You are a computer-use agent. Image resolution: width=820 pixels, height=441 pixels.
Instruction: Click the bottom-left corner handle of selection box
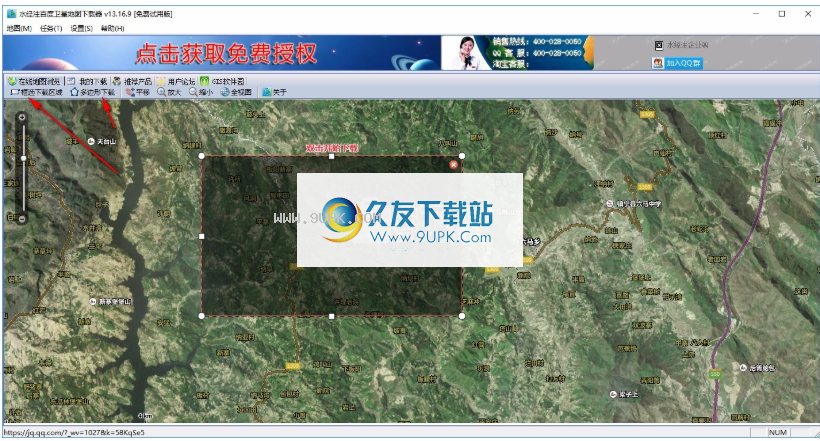tap(202, 316)
